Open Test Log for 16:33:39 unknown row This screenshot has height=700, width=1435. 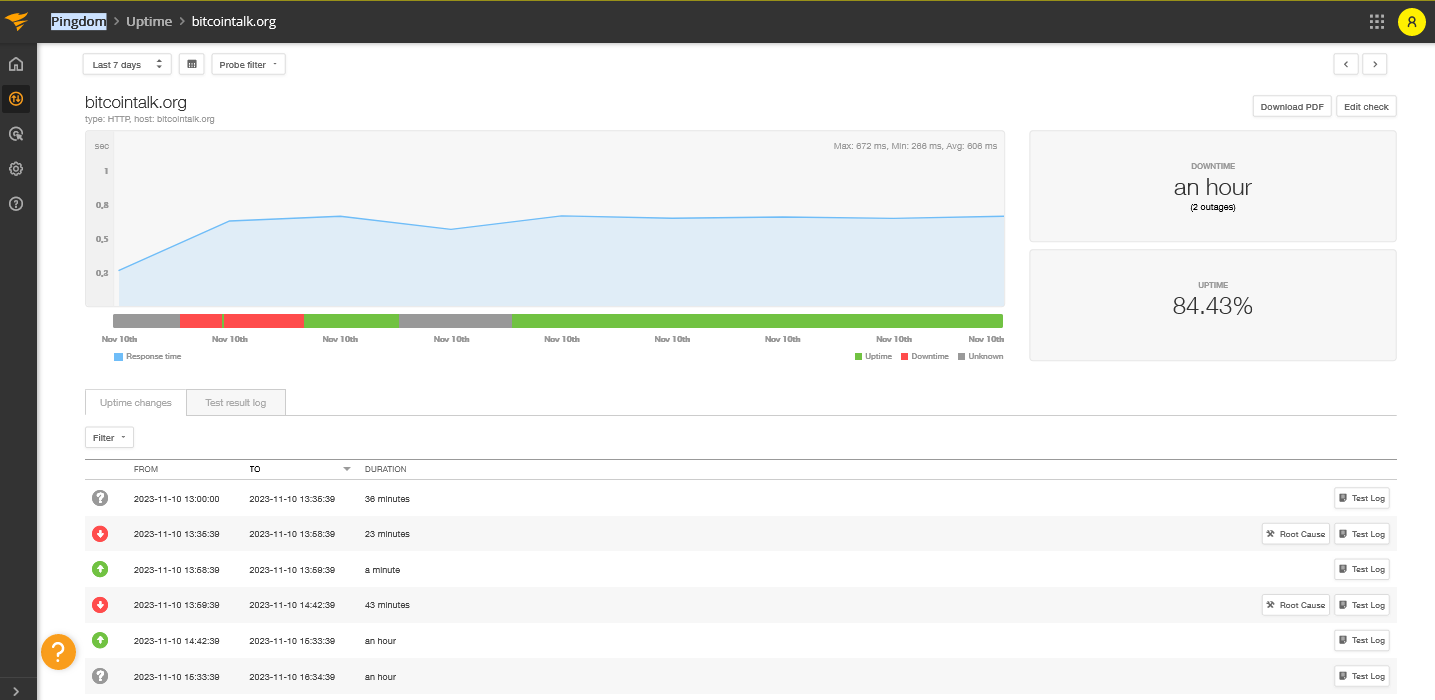[1362, 676]
